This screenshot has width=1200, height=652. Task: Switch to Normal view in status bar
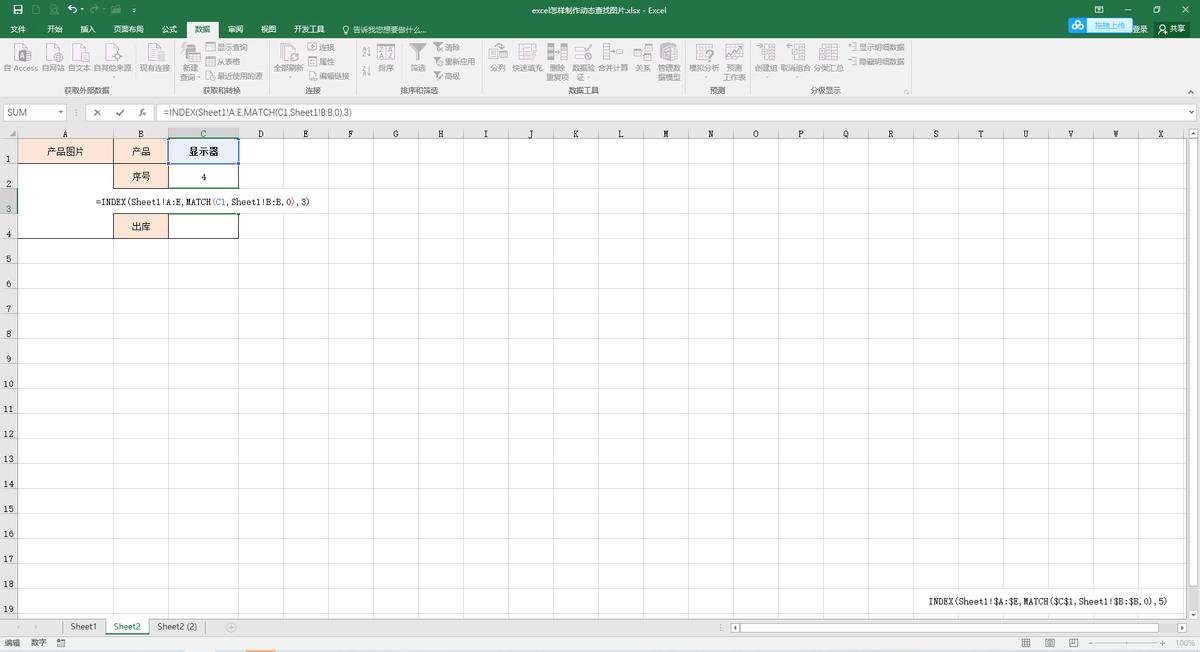1026,643
